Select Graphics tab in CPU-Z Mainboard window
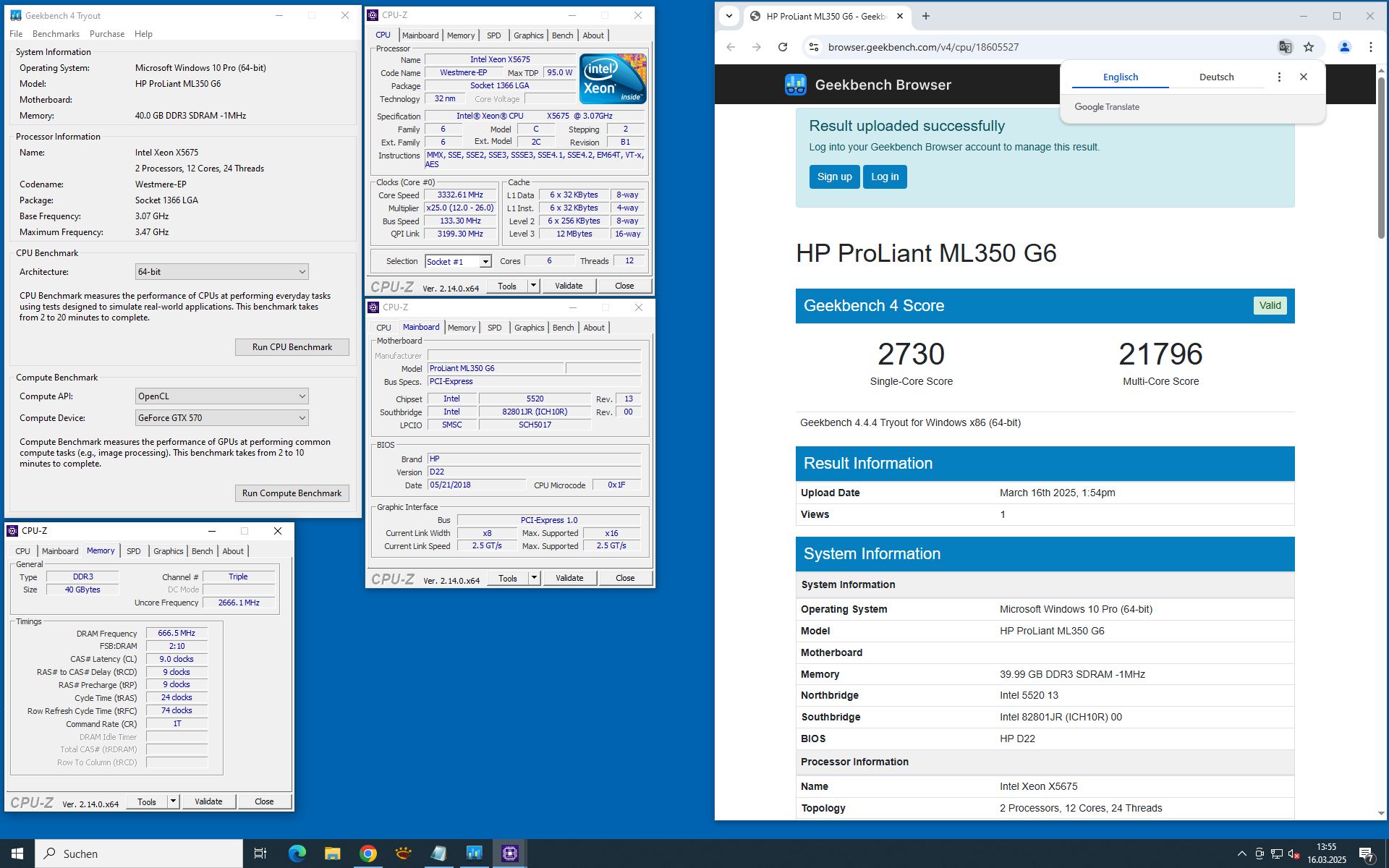The height and width of the screenshot is (868, 1389). click(529, 328)
